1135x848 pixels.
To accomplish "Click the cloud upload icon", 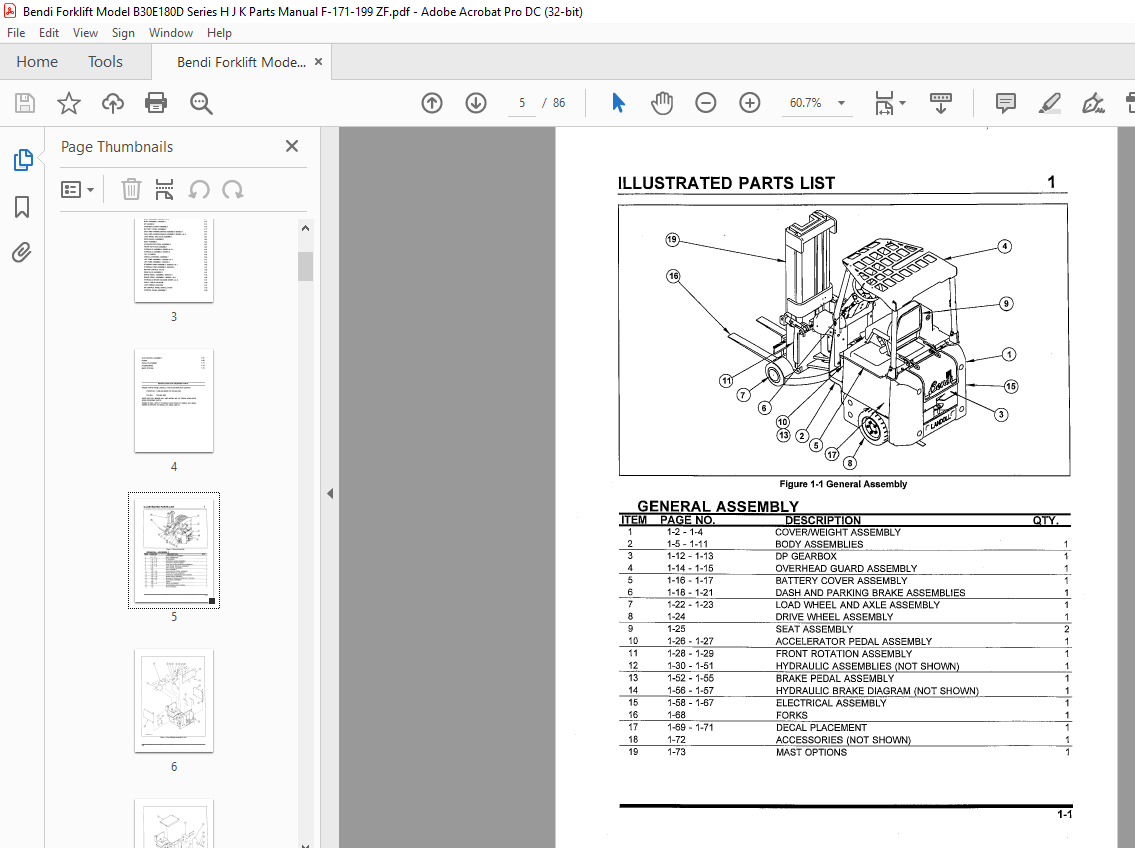I will [x=112, y=103].
